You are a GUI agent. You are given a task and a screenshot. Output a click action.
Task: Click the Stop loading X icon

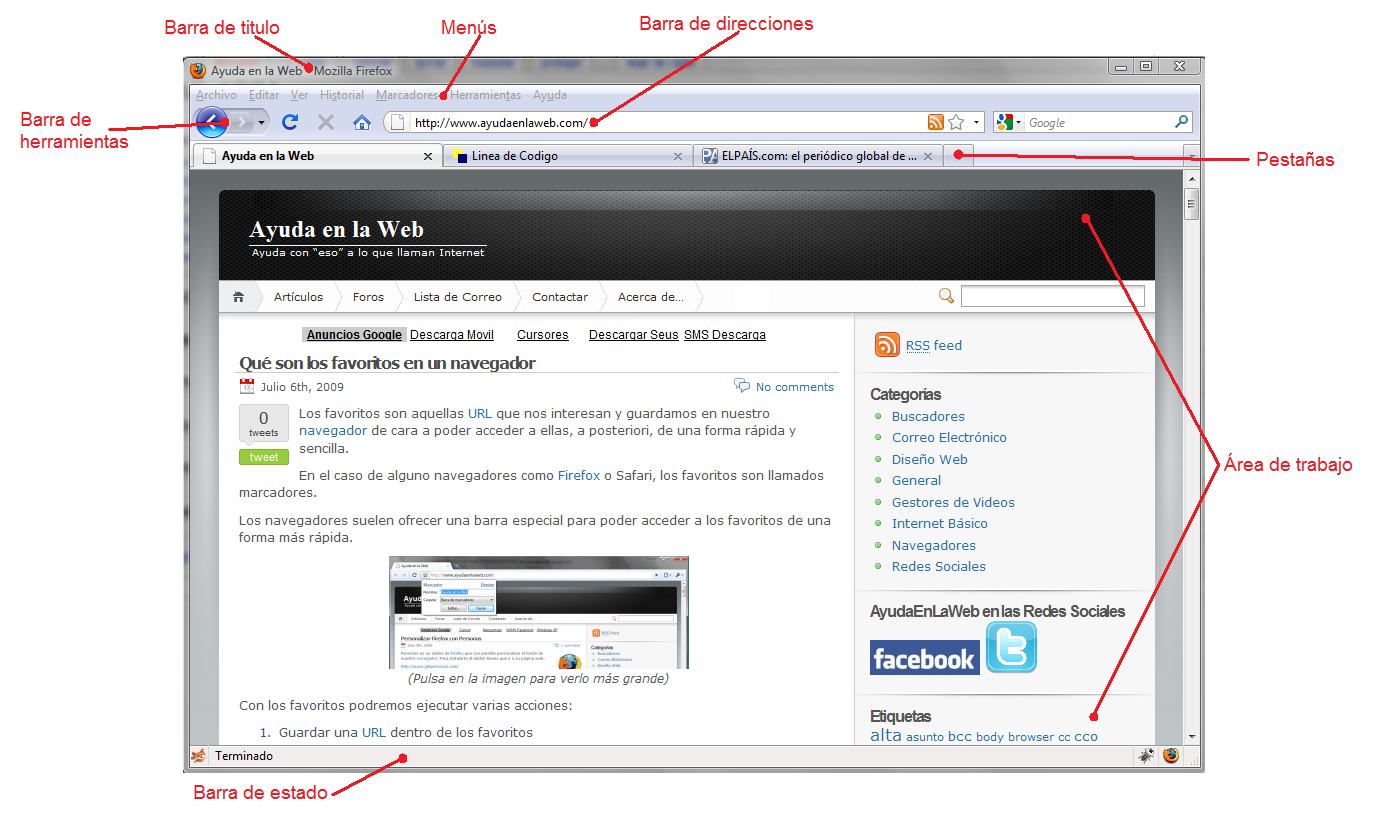coord(325,122)
